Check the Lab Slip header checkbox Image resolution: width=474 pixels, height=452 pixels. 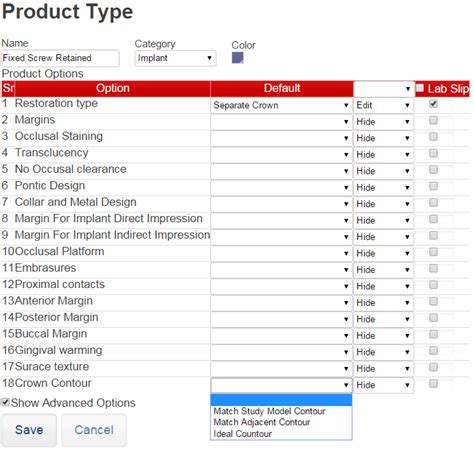coord(420,88)
